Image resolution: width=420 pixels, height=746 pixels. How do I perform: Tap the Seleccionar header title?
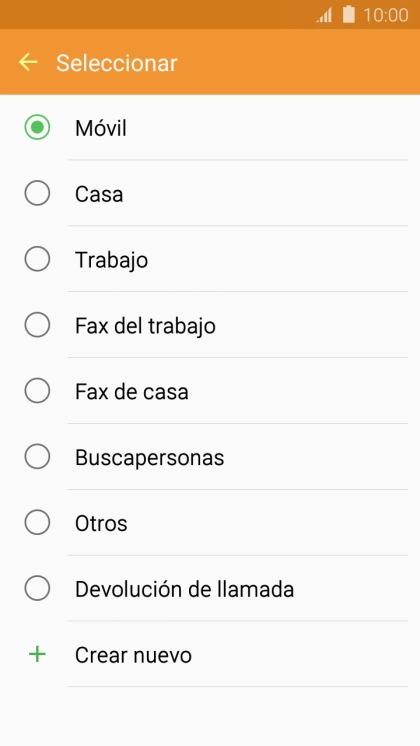[117, 63]
